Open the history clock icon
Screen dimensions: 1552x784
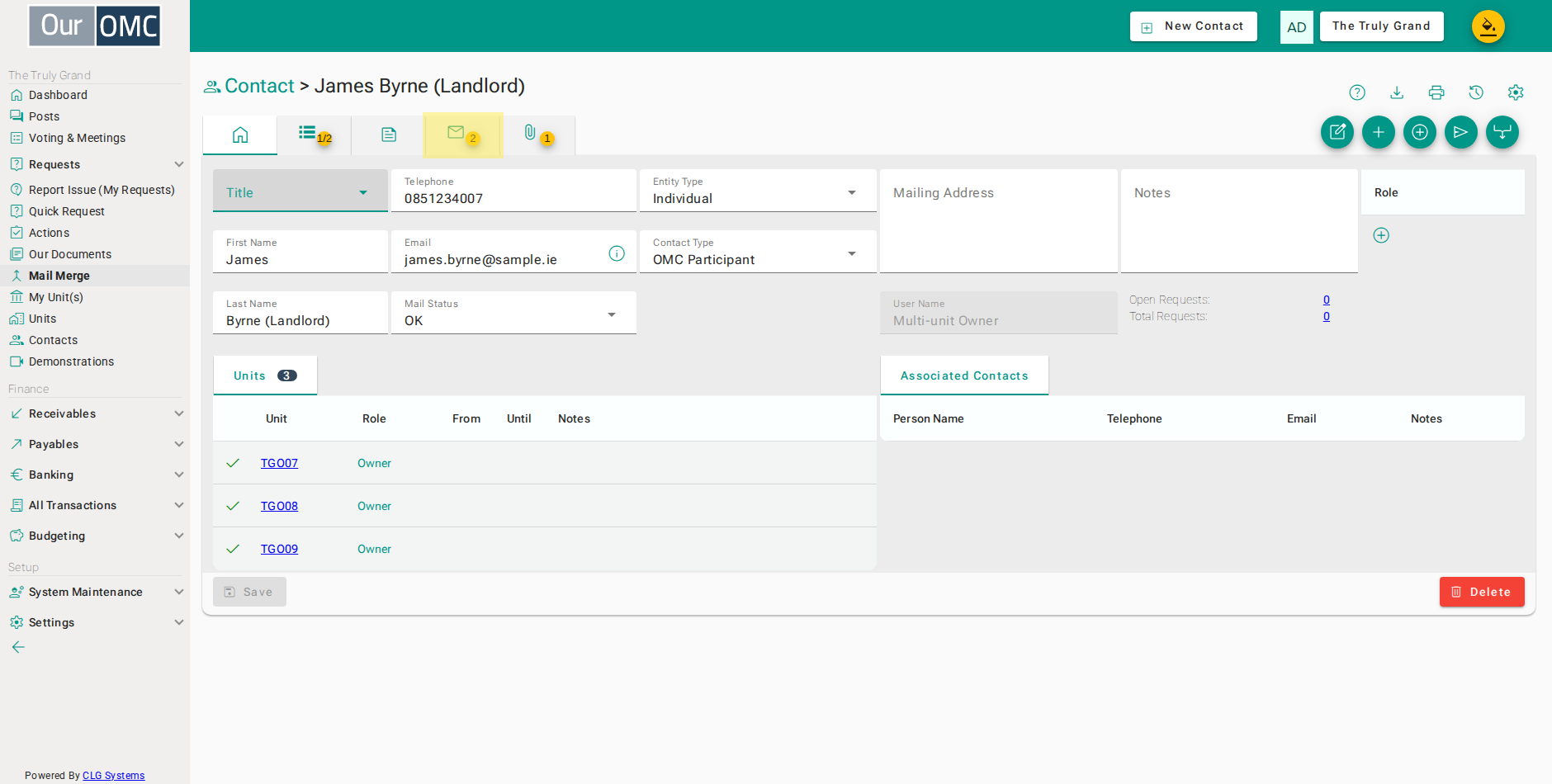click(1476, 92)
